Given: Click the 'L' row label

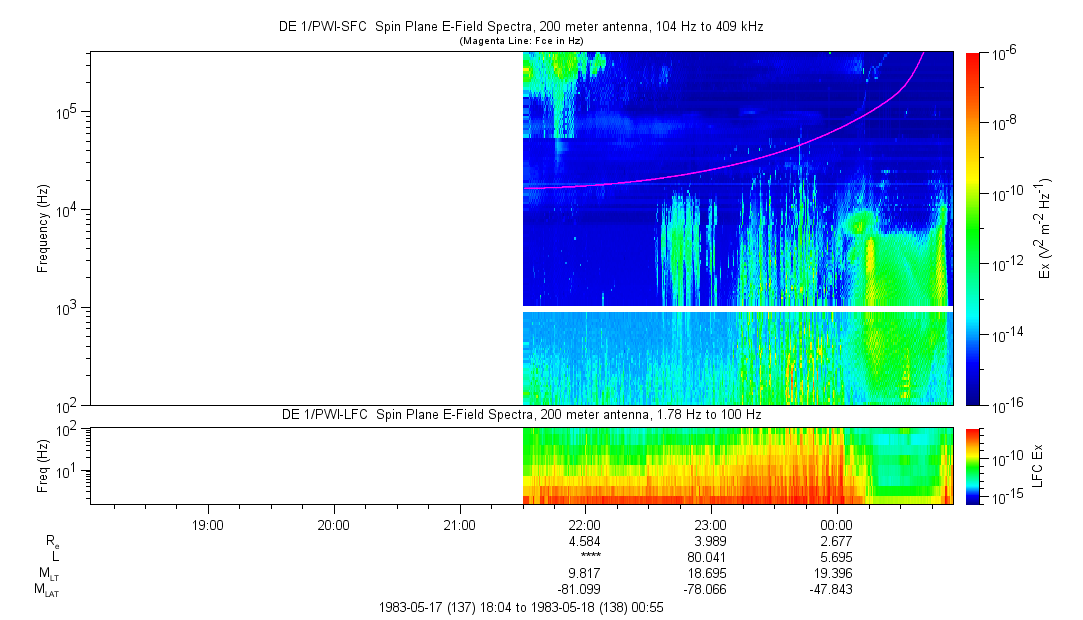Looking at the screenshot, I should 56,557.
